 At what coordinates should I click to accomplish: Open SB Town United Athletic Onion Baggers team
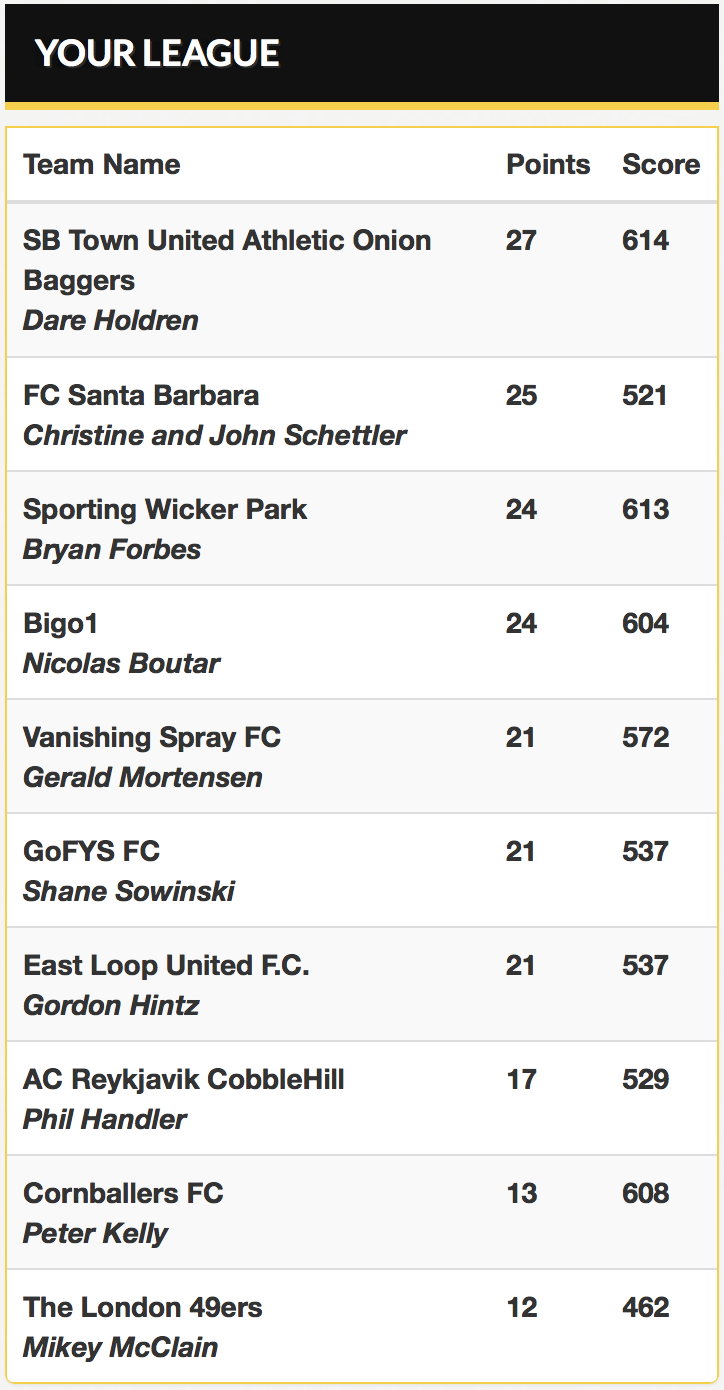coord(227,260)
